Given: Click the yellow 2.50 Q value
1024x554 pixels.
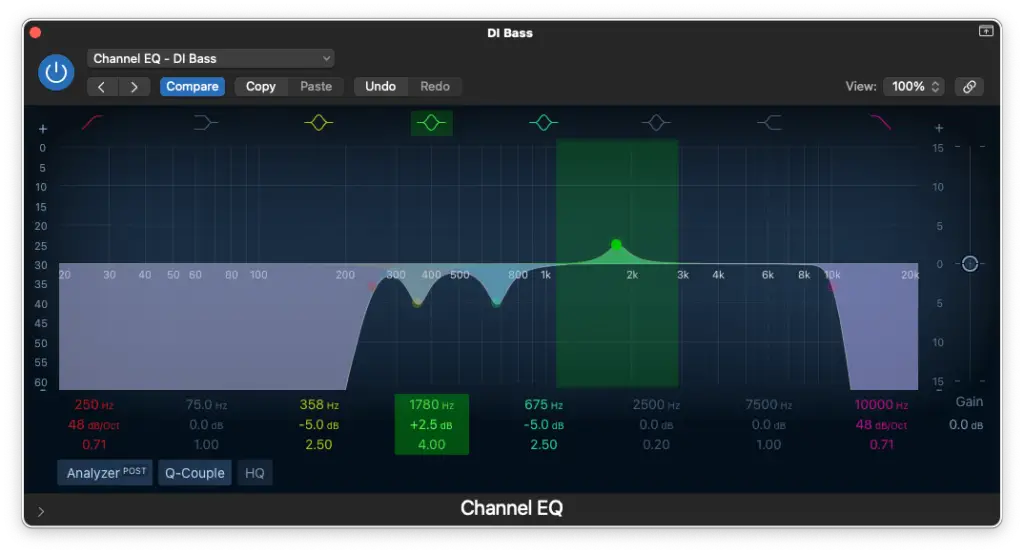Looking at the screenshot, I should (319, 445).
